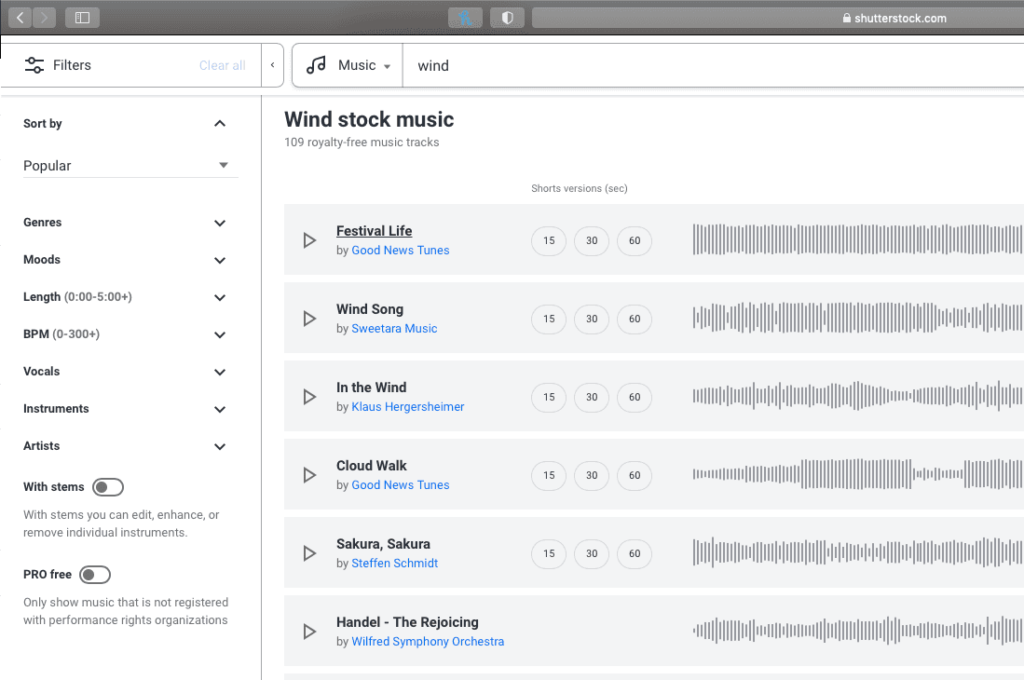Viewport: 1024px width, 680px height.
Task: Play the Sakura, Sakura track
Action: pyautogui.click(x=310, y=553)
